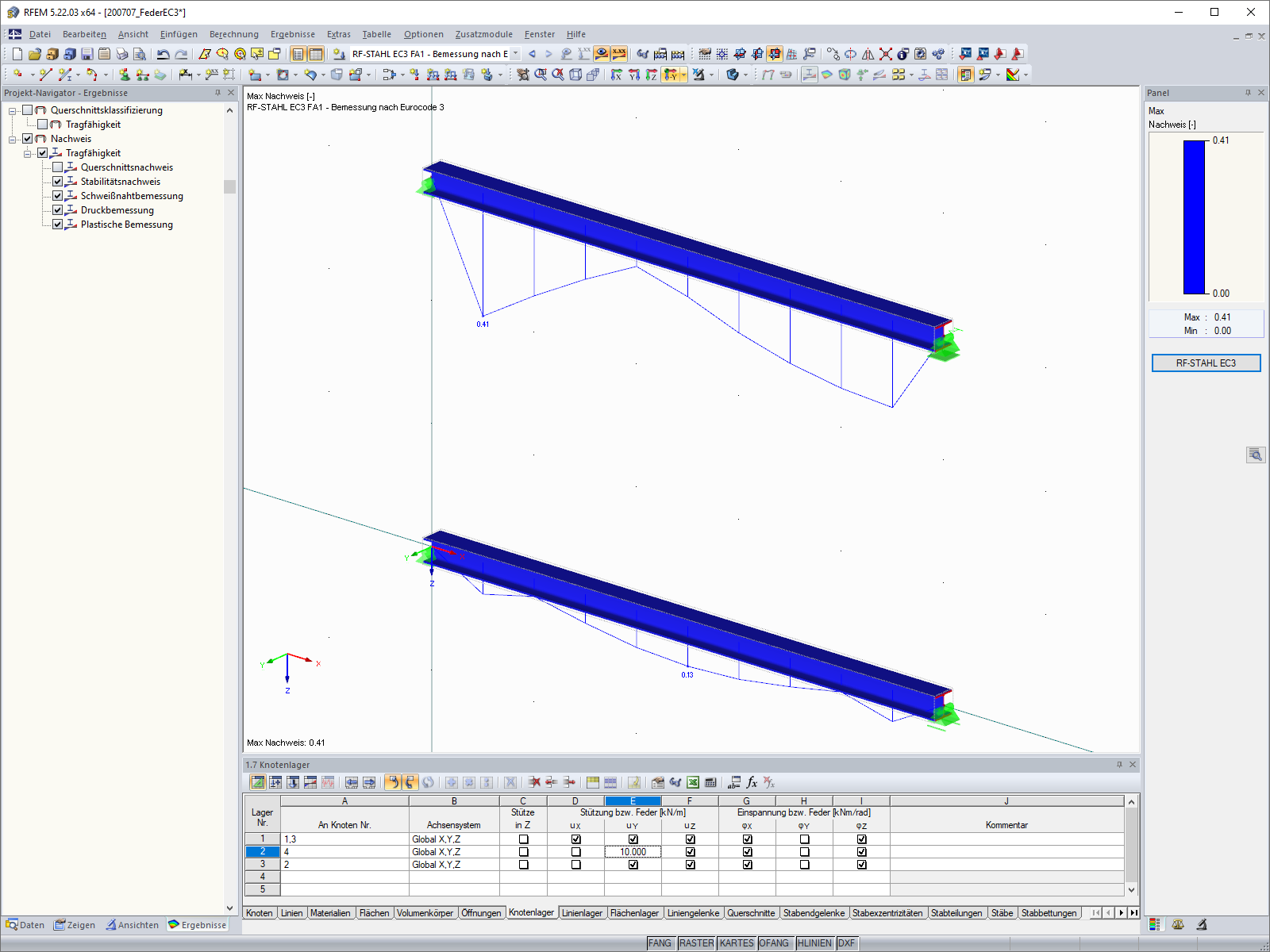Open a model with the folder icon
Image resolution: width=1270 pixels, height=952 pixels.
35,54
